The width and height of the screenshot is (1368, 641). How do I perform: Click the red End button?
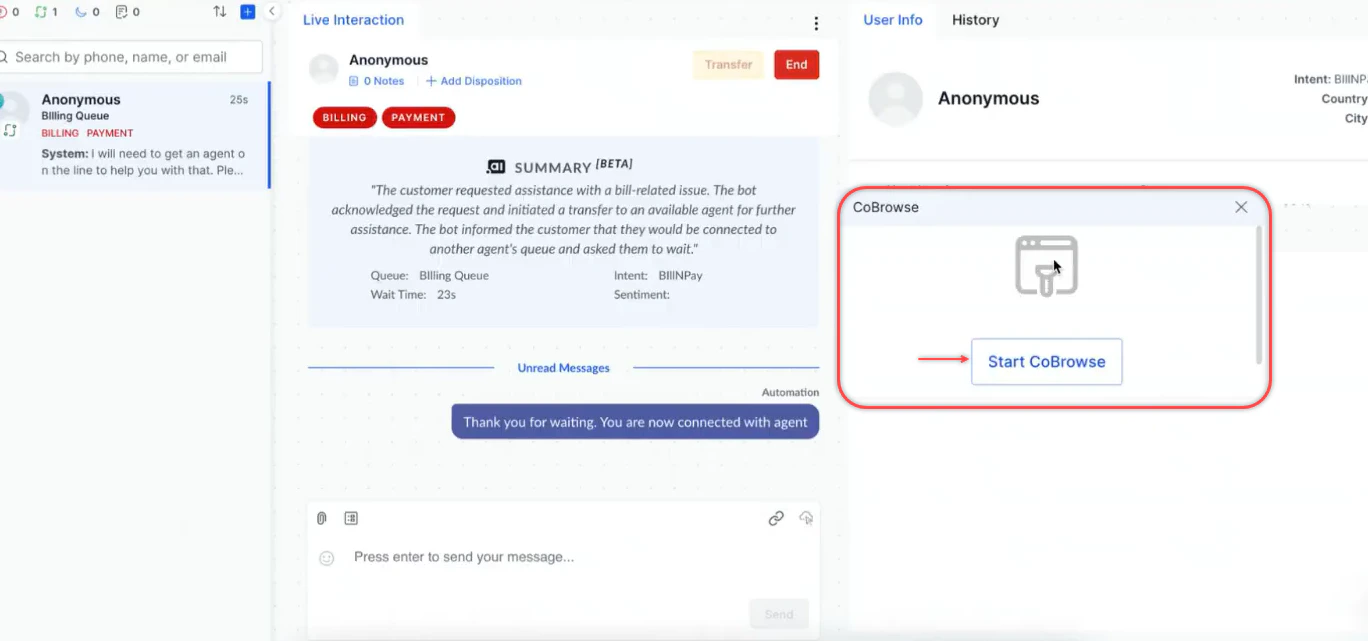797,65
